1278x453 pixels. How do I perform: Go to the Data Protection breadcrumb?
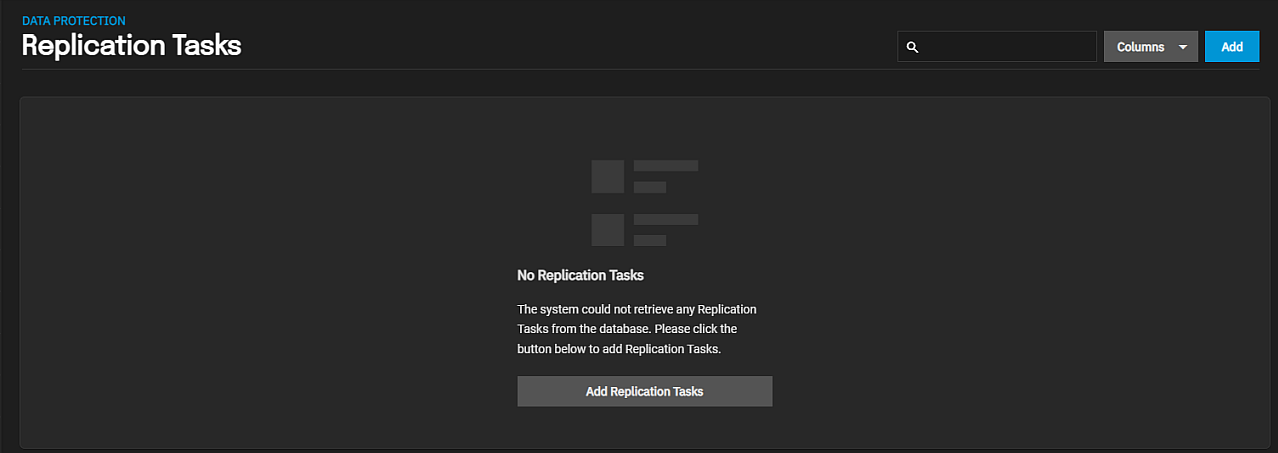click(x=74, y=21)
